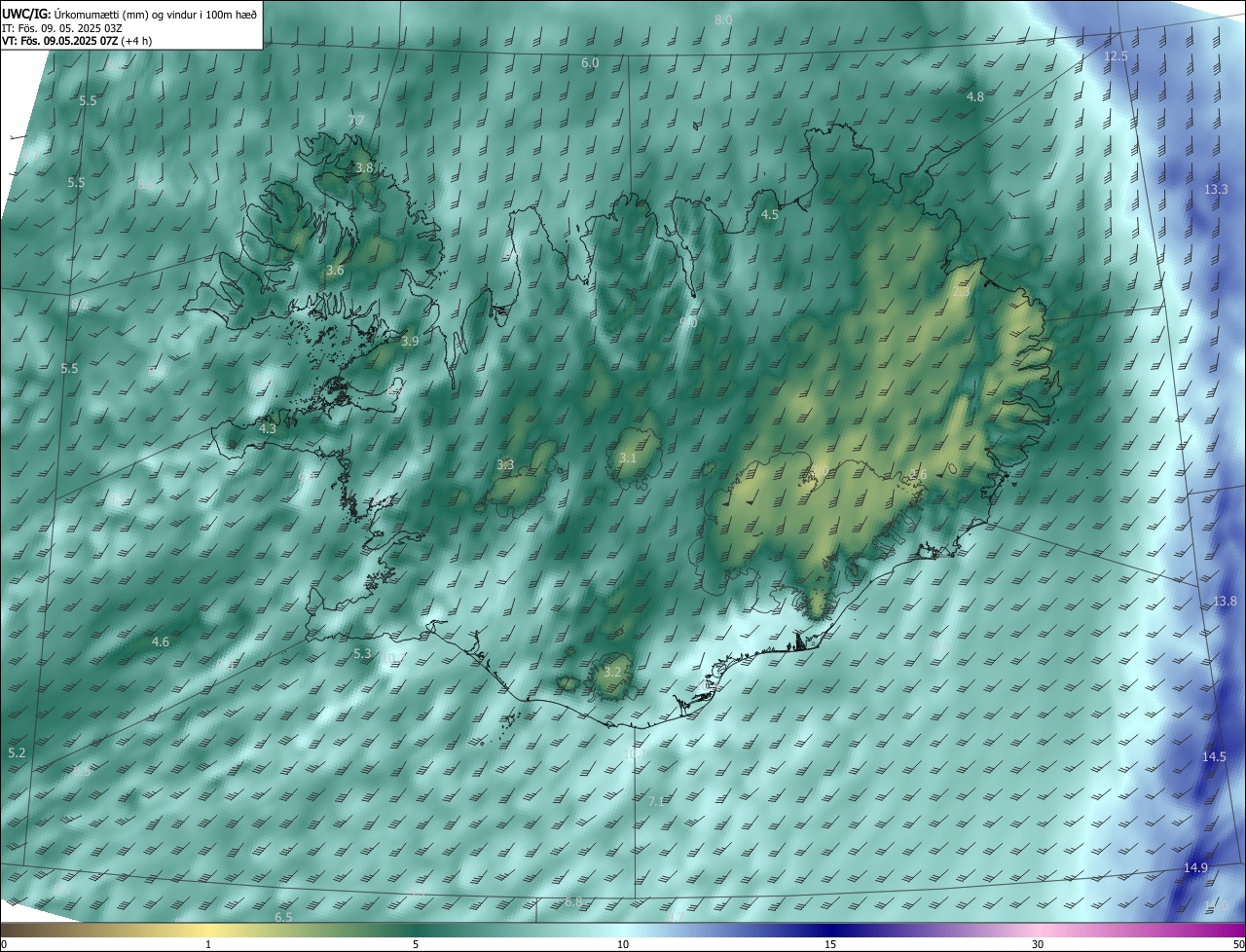Click the 30 tick on the color scale
The image size is (1246, 952).
click(x=1038, y=944)
